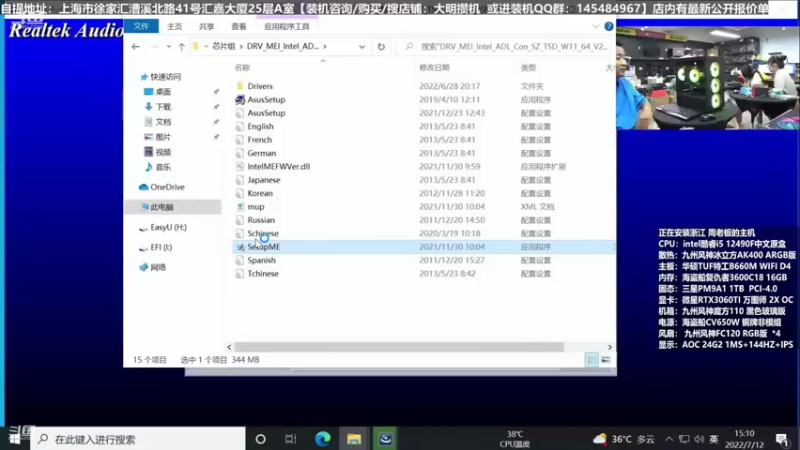This screenshot has width=800, height=450.
Task: Select the Schinese config file
Action: pyautogui.click(x=263, y=233)
